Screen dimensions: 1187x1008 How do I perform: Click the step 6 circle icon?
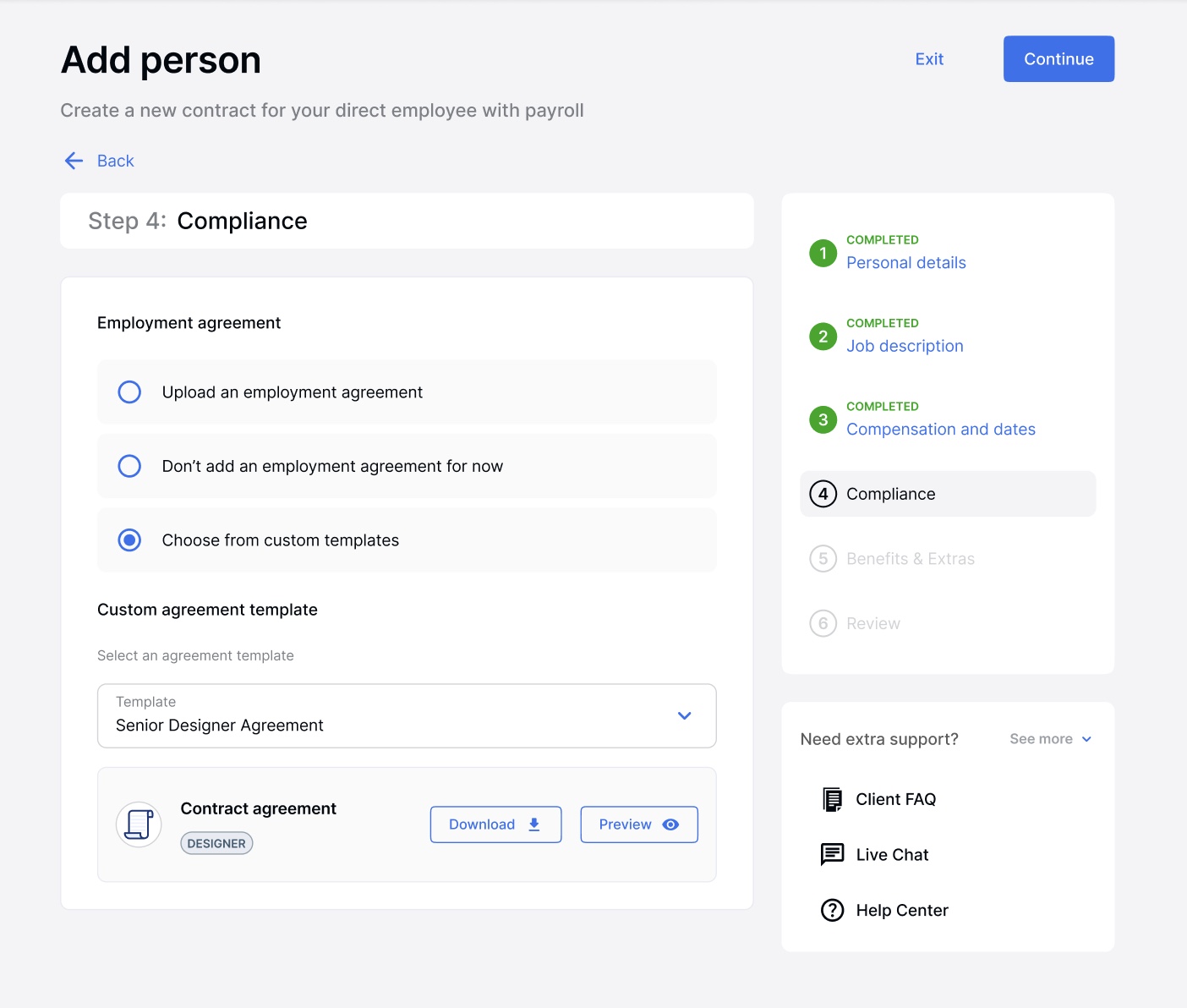(823, 623)
